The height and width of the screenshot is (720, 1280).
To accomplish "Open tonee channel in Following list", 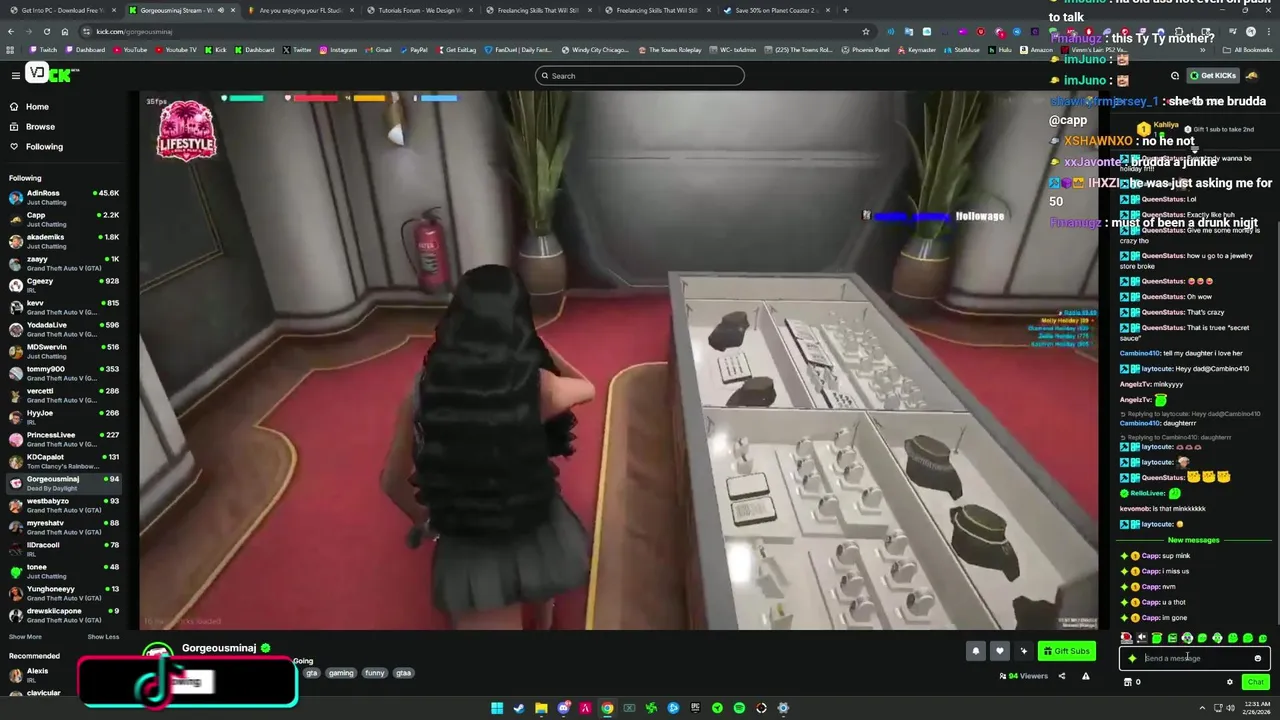I will [x=64, y=571].
